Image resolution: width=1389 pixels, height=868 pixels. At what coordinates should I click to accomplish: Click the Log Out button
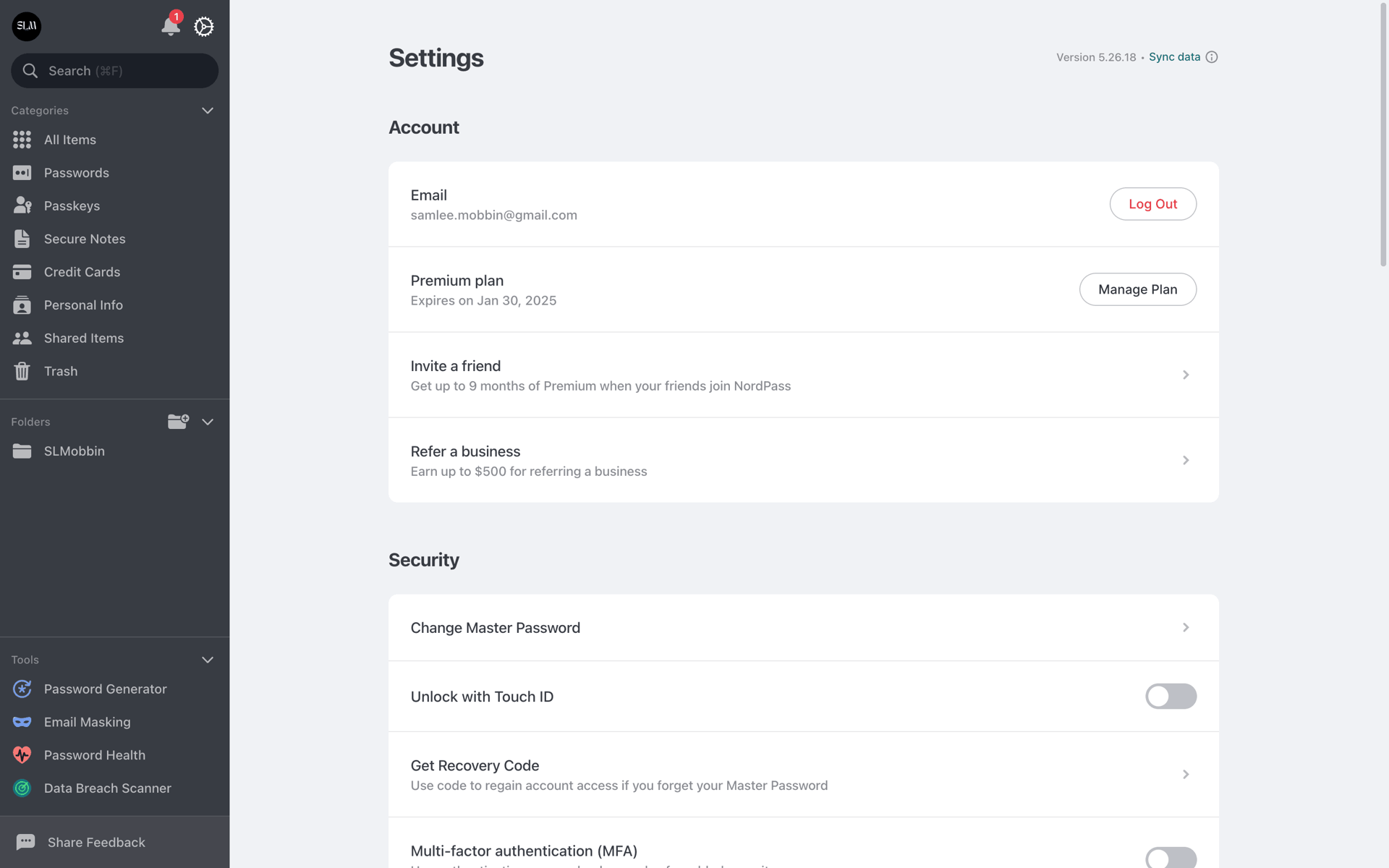pos(1152,204)
